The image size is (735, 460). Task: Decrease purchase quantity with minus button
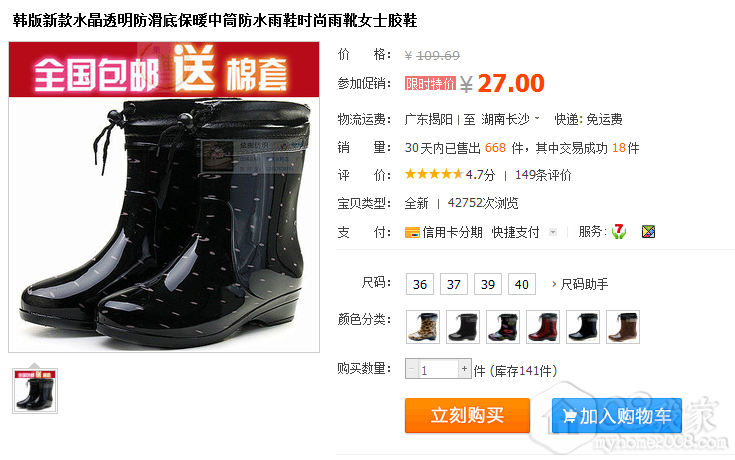(x=412, y=369)
